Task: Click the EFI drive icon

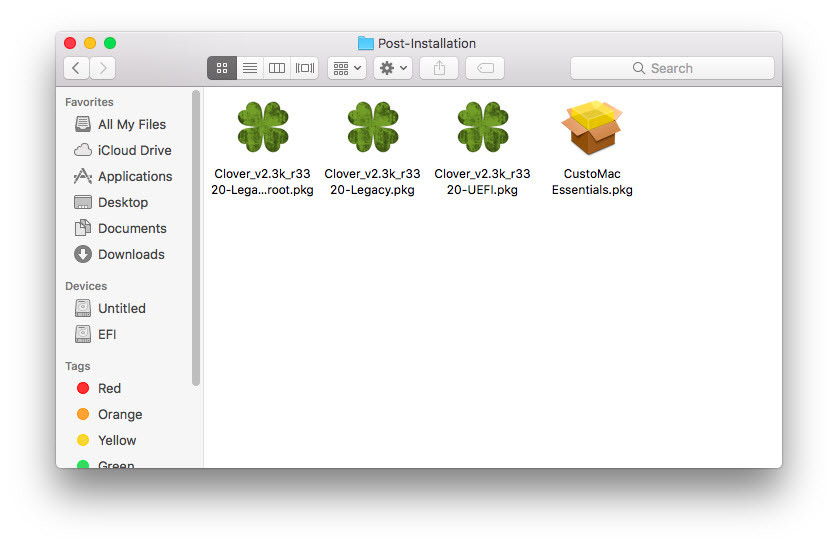Action: [x=83, y=334]
